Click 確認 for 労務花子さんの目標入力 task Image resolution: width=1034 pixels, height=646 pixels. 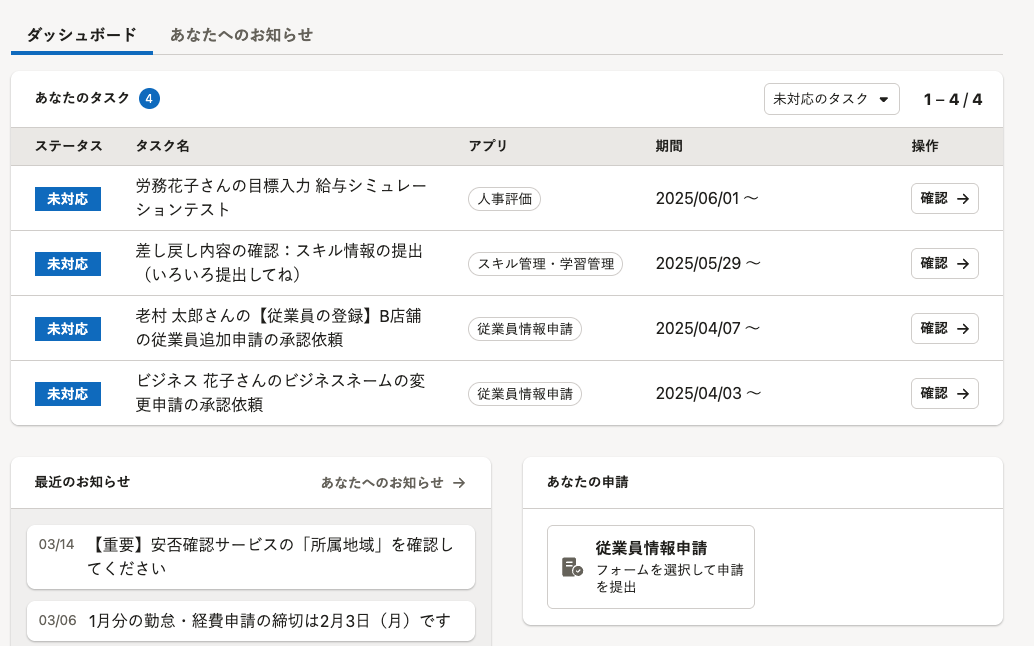(944, 198)
